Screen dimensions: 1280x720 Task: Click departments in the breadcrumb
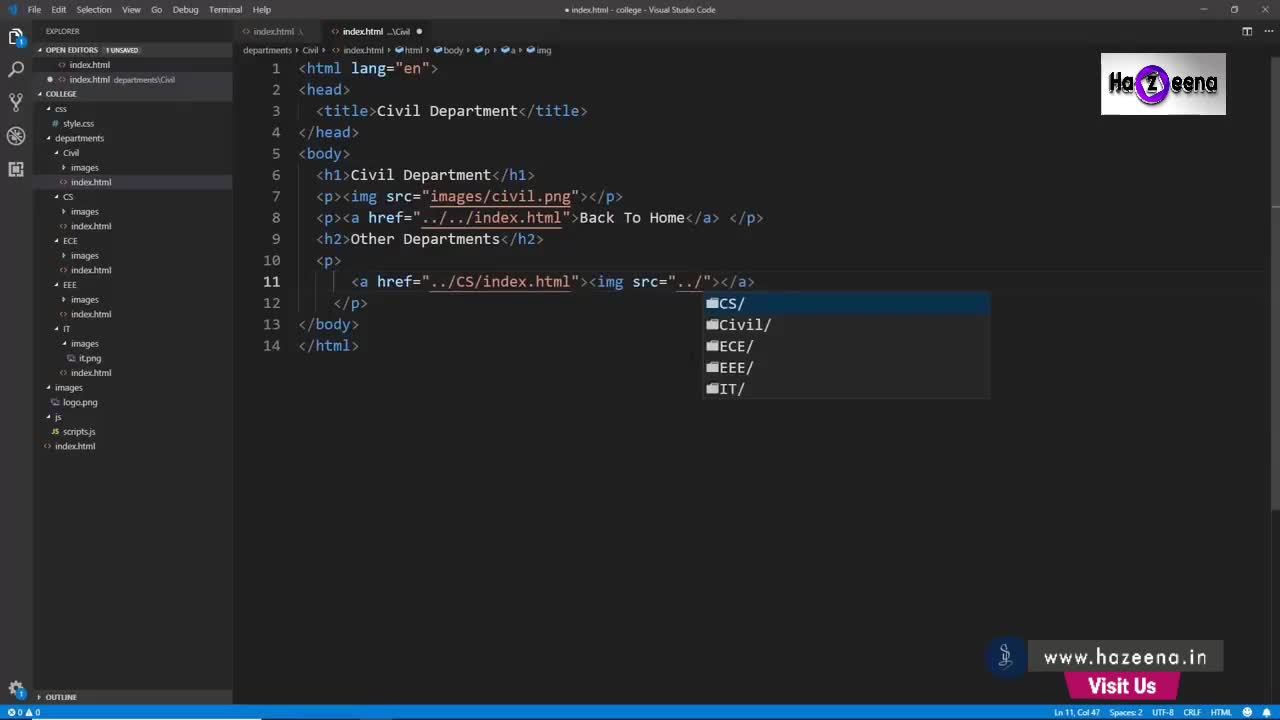(267, 50)
